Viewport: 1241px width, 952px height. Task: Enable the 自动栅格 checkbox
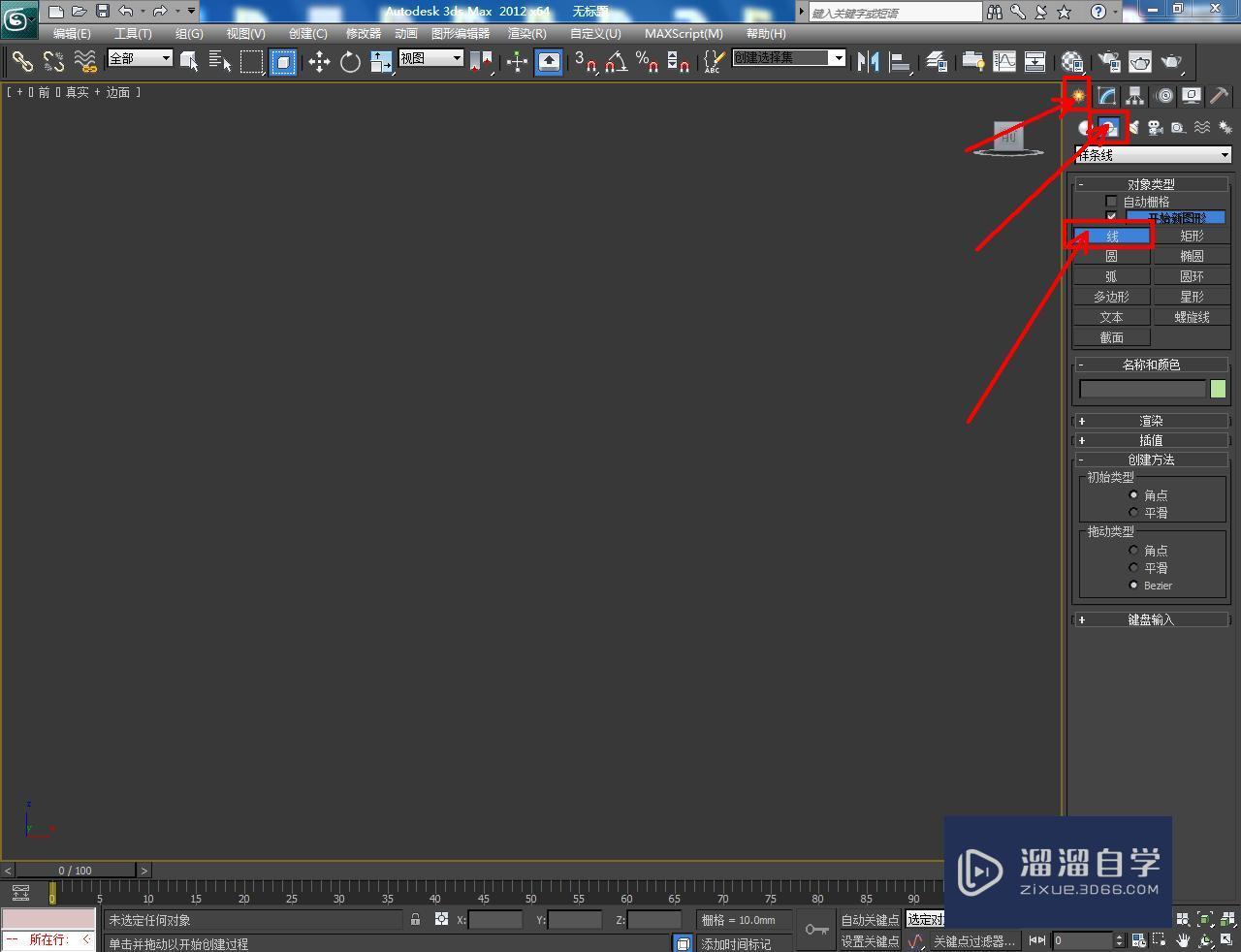point(1111,202)
